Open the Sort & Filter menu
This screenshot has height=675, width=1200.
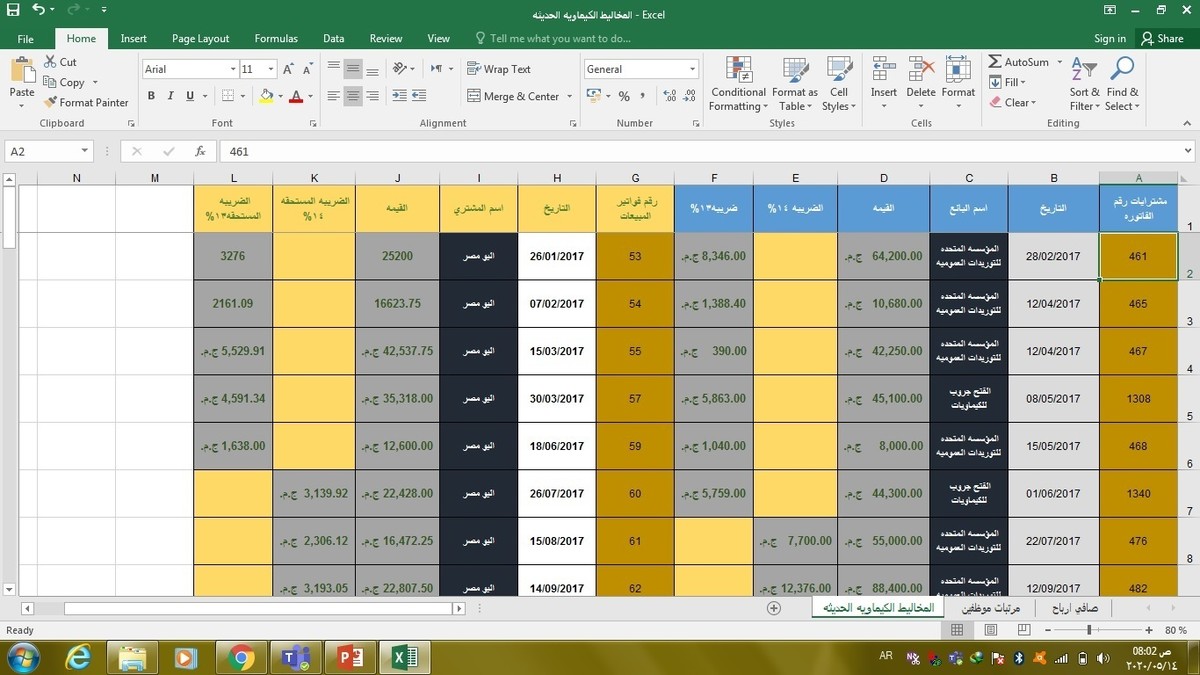1085,84
